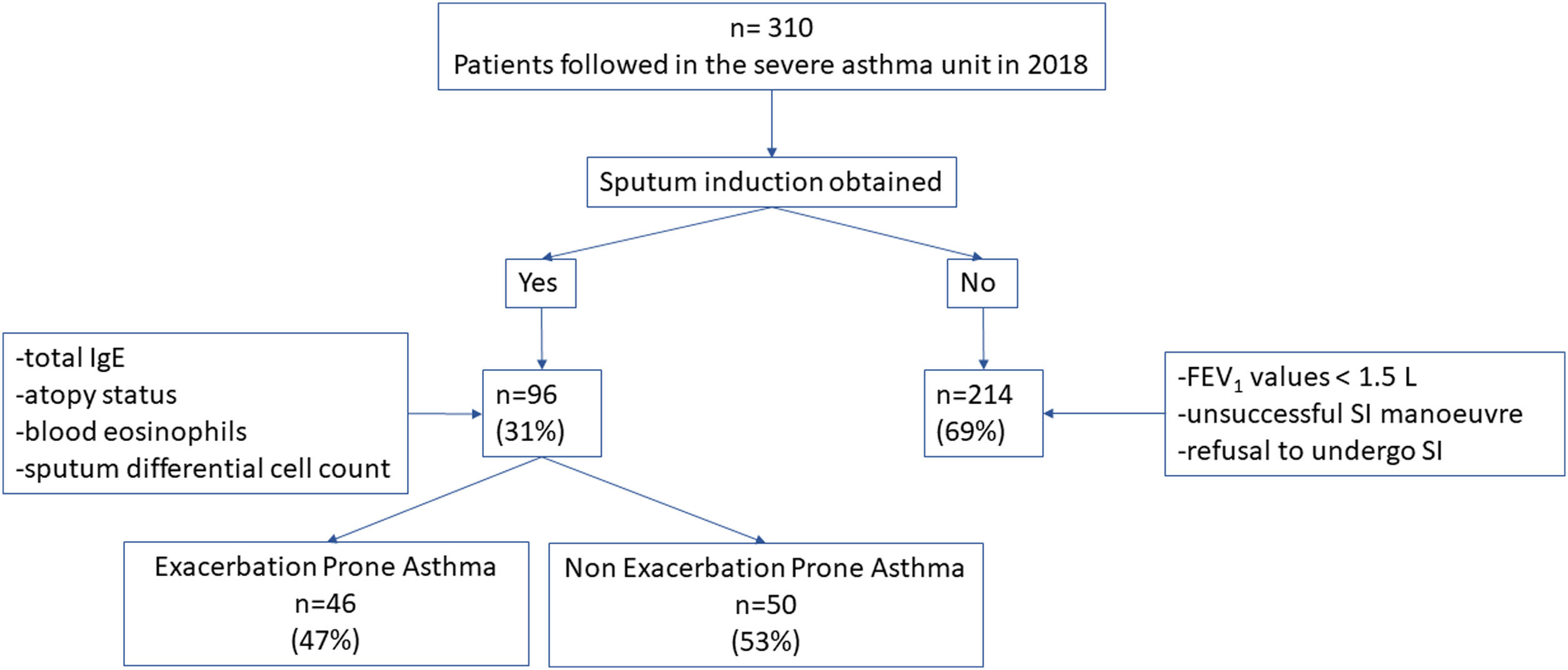This screenshot has width=1568, height=670.
Task: Select the '-unsuccessful SI manoeuvre' line
Action: [x=1350, y=414]
